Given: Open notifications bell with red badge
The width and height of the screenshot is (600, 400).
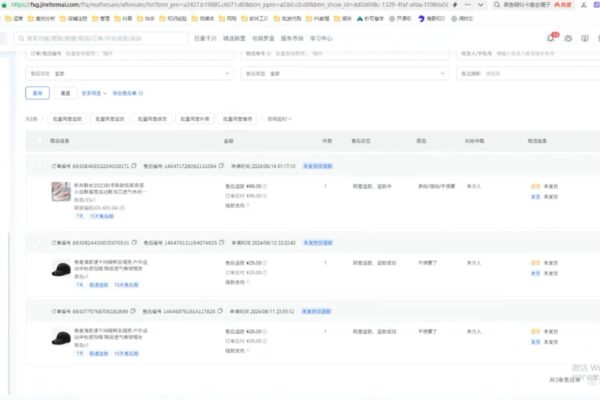Looking at the screenshot, I should (551, 38).
